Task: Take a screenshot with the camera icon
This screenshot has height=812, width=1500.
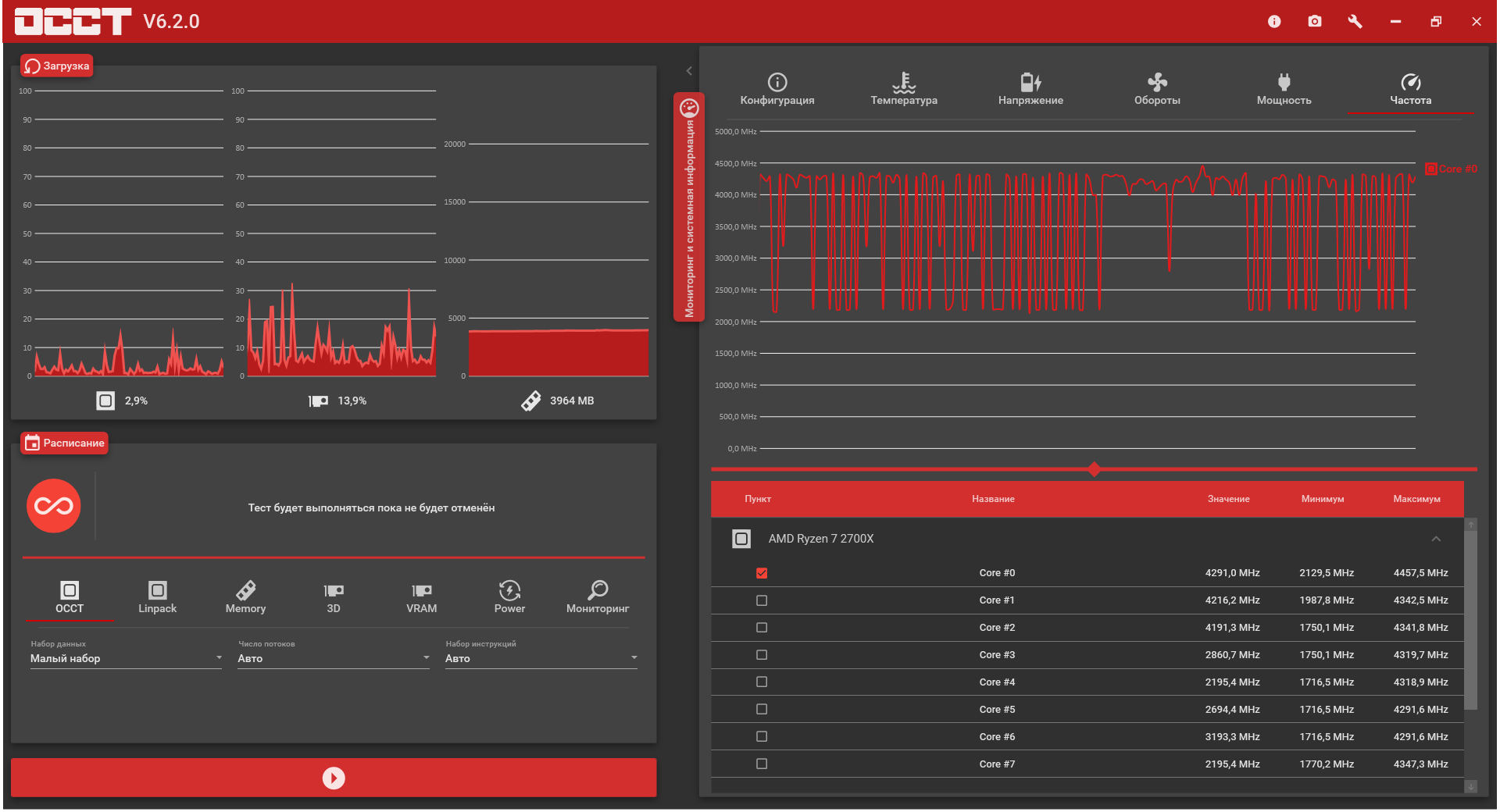Action: (x=1315, y=22)
